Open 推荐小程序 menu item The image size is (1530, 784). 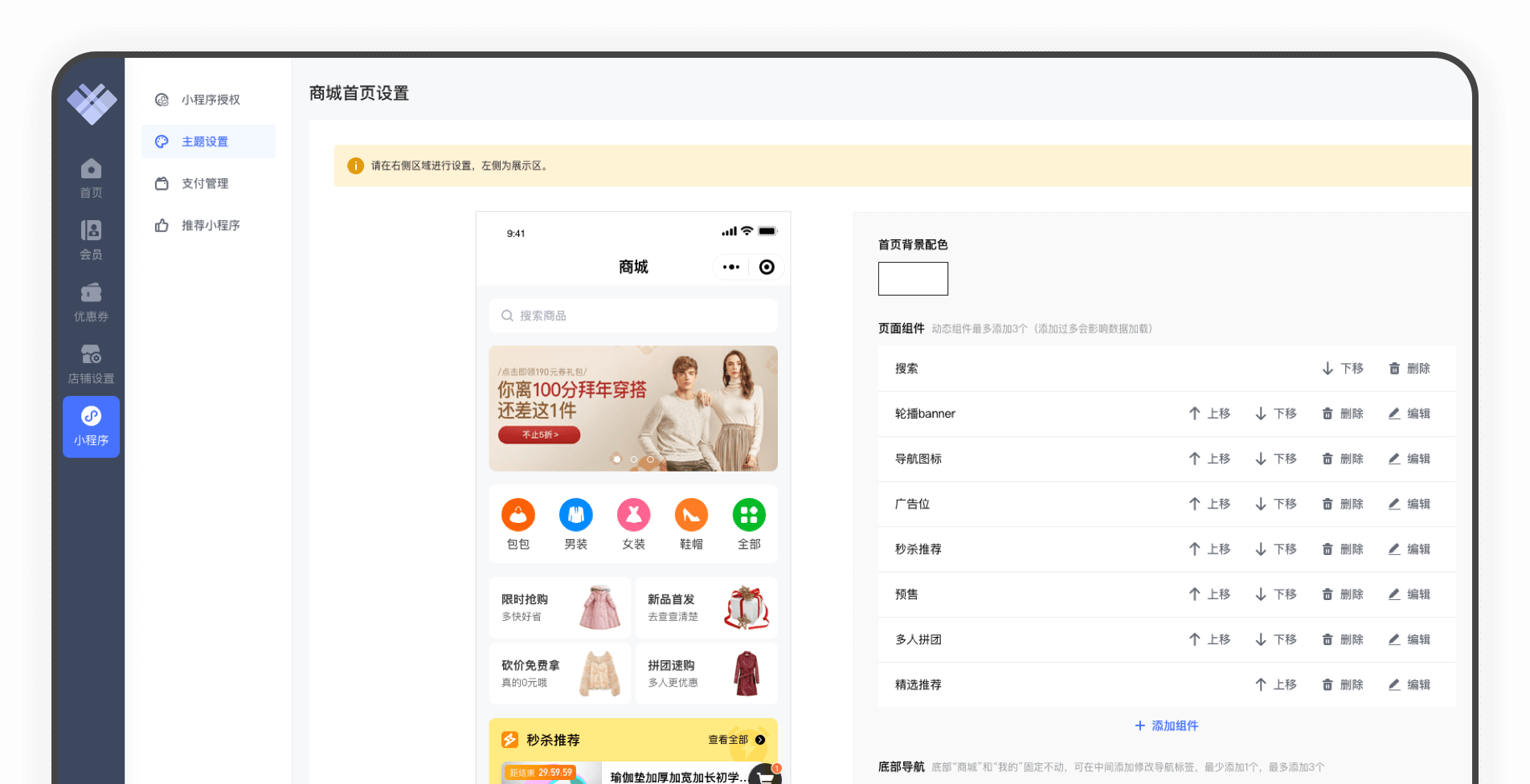pos(210,226)
